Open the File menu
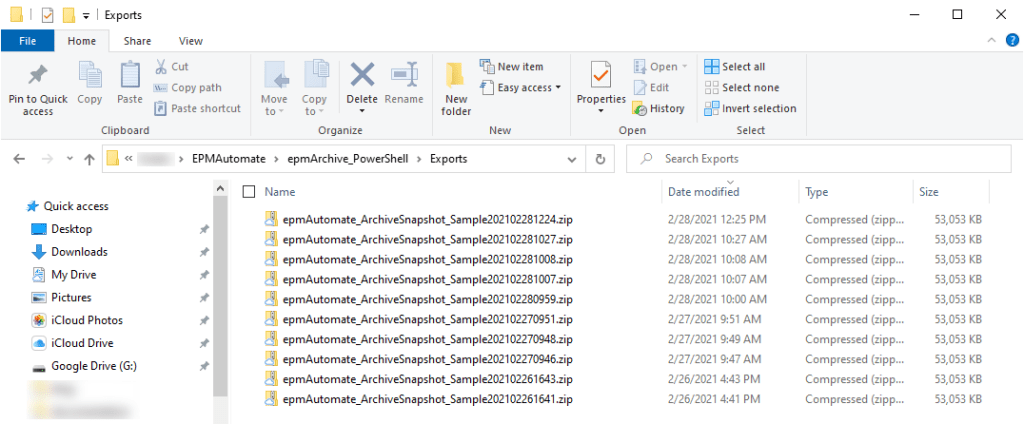Screen dimensions: 1024x424 (28, 41)
